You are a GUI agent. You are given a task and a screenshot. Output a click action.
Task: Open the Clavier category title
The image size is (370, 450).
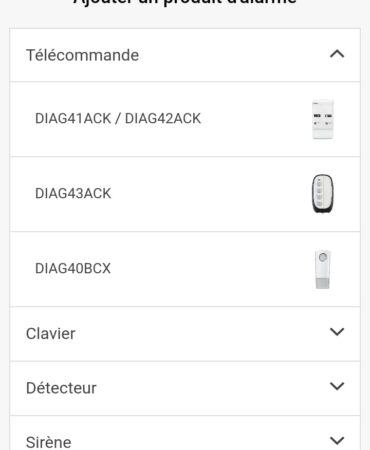[x=51, y=334]
